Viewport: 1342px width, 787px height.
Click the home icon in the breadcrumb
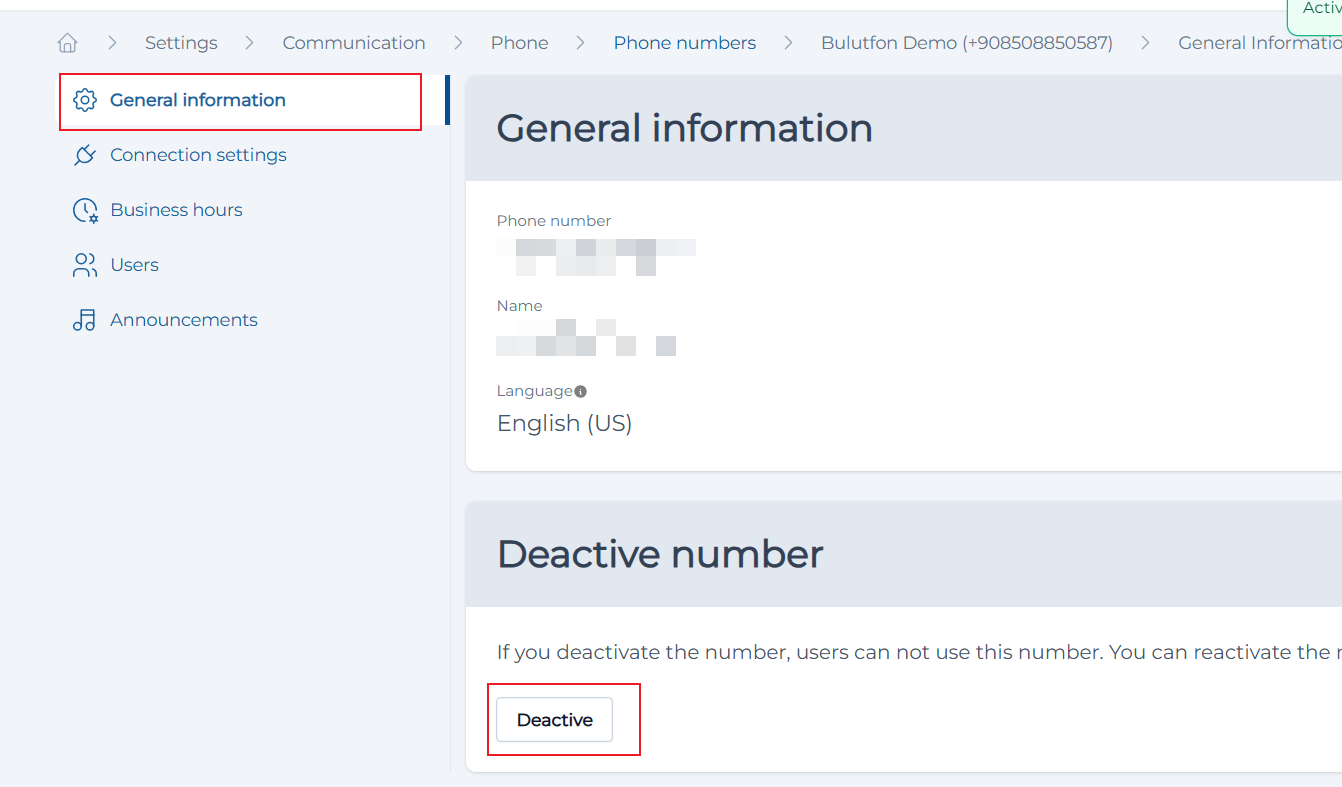[x=67, y=42]
